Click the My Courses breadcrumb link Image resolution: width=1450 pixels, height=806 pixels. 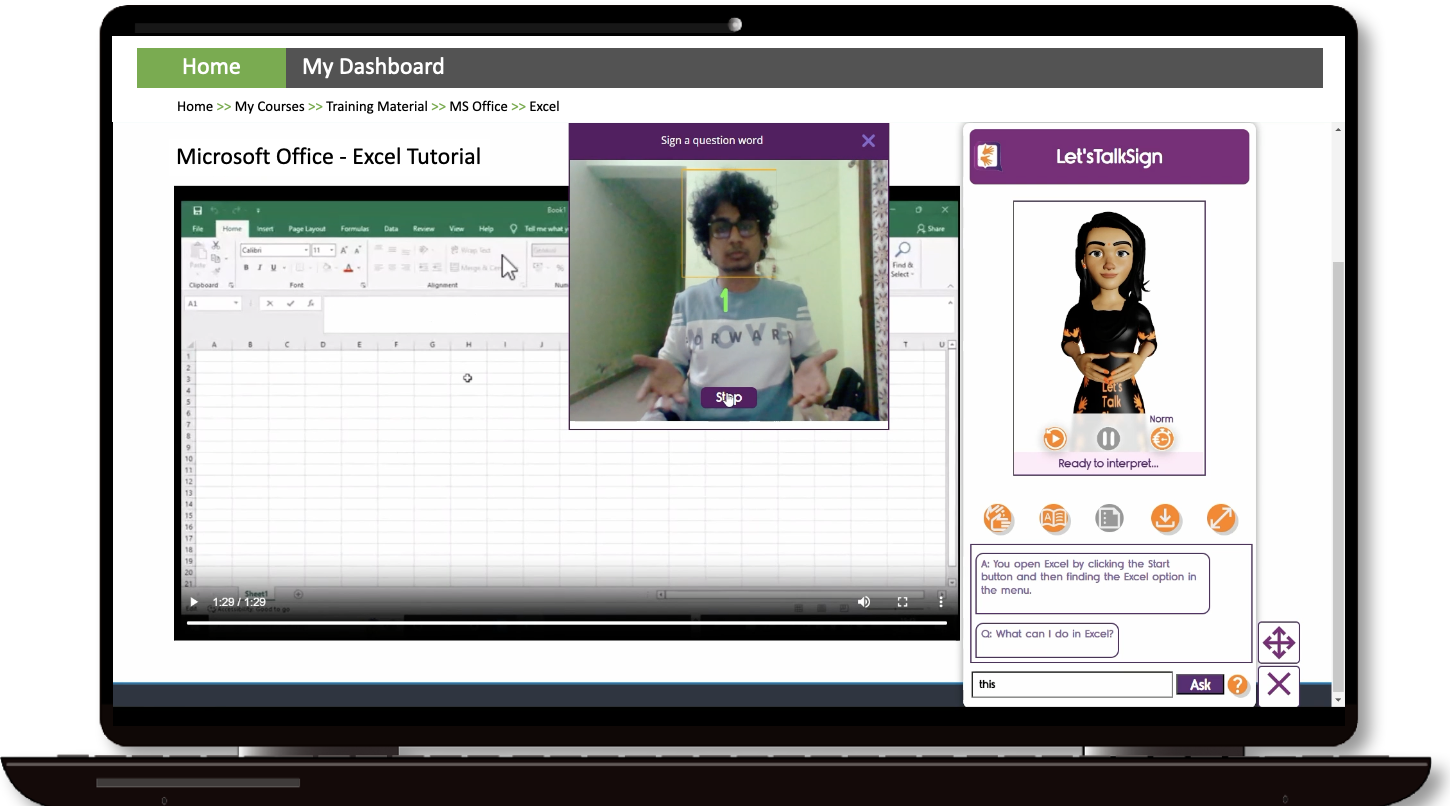[x=270, y=106]
